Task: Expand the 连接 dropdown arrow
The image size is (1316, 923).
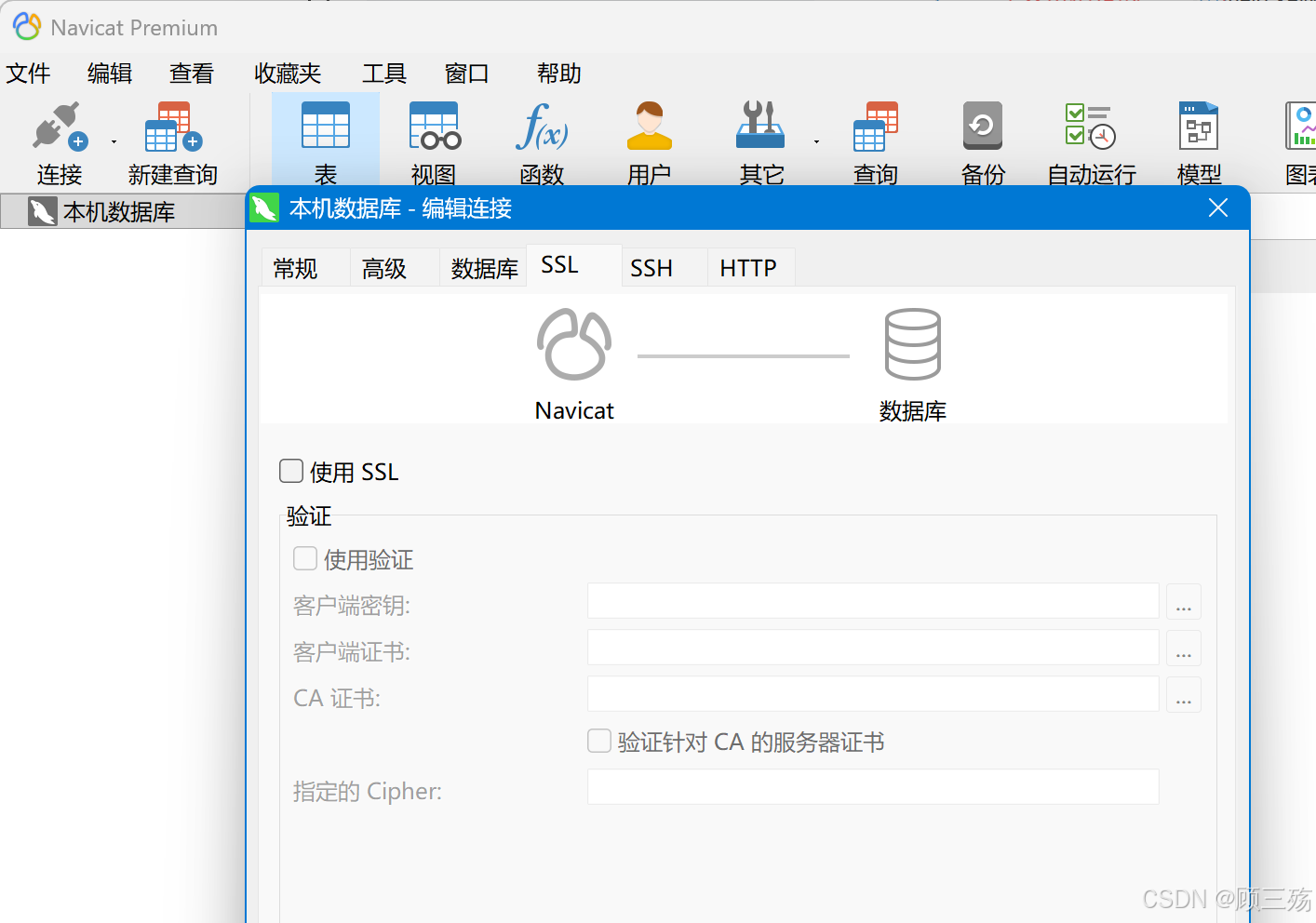Action: coord(114,142)
